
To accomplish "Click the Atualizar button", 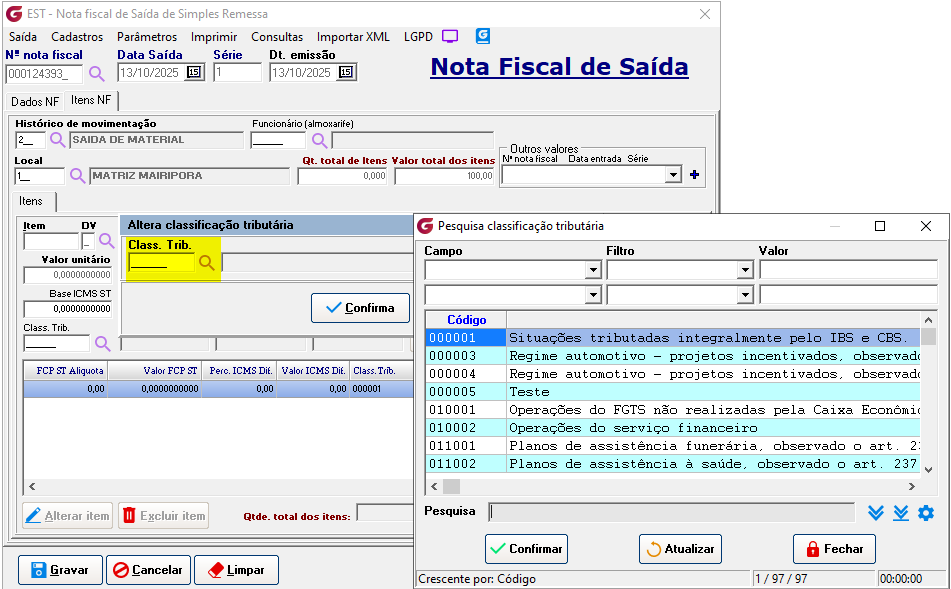I will [680, 549].
